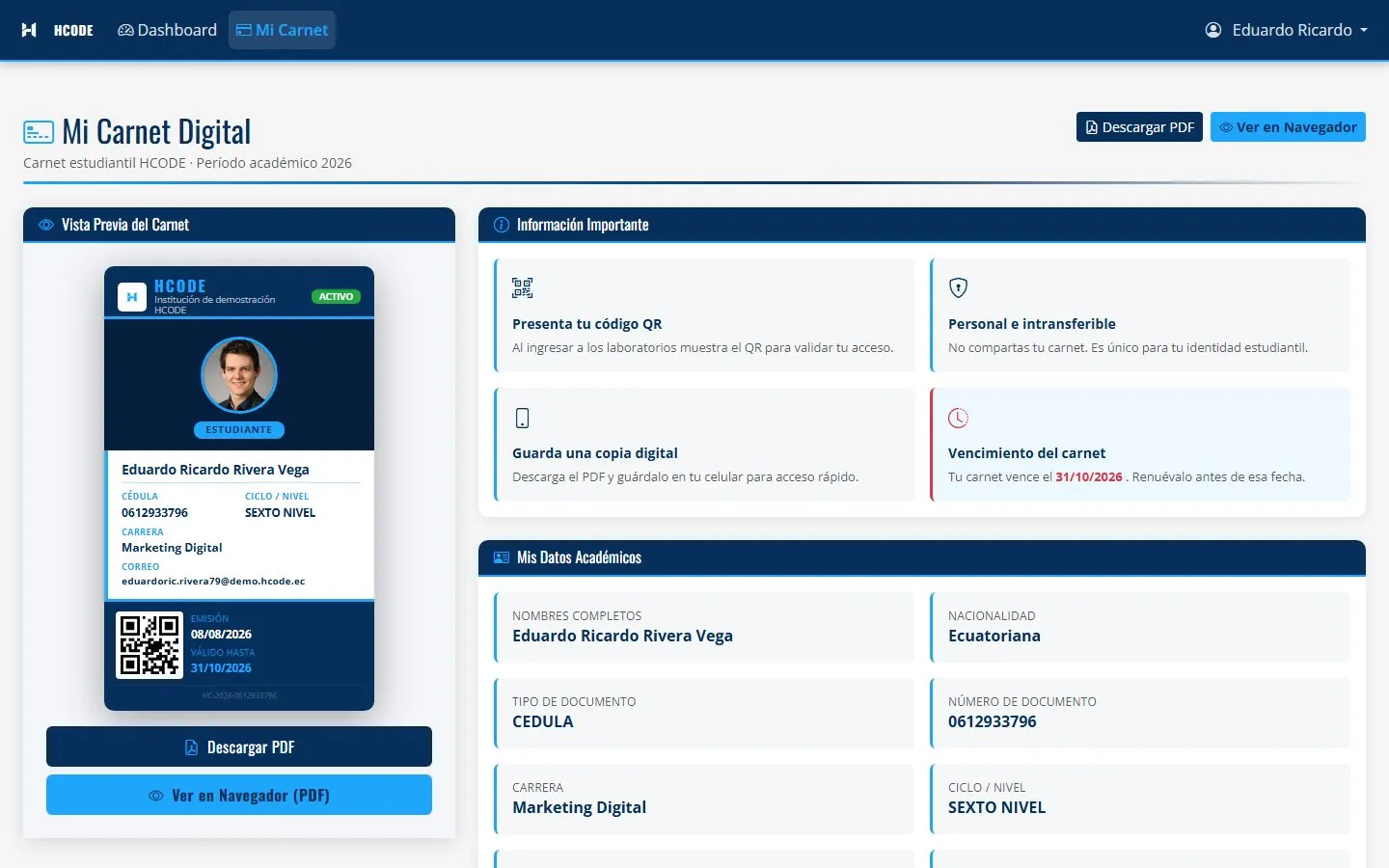Click the large Descargar PDF button below carnet
This screenshot has width=1389, height=868.
[x=239, y=746]
